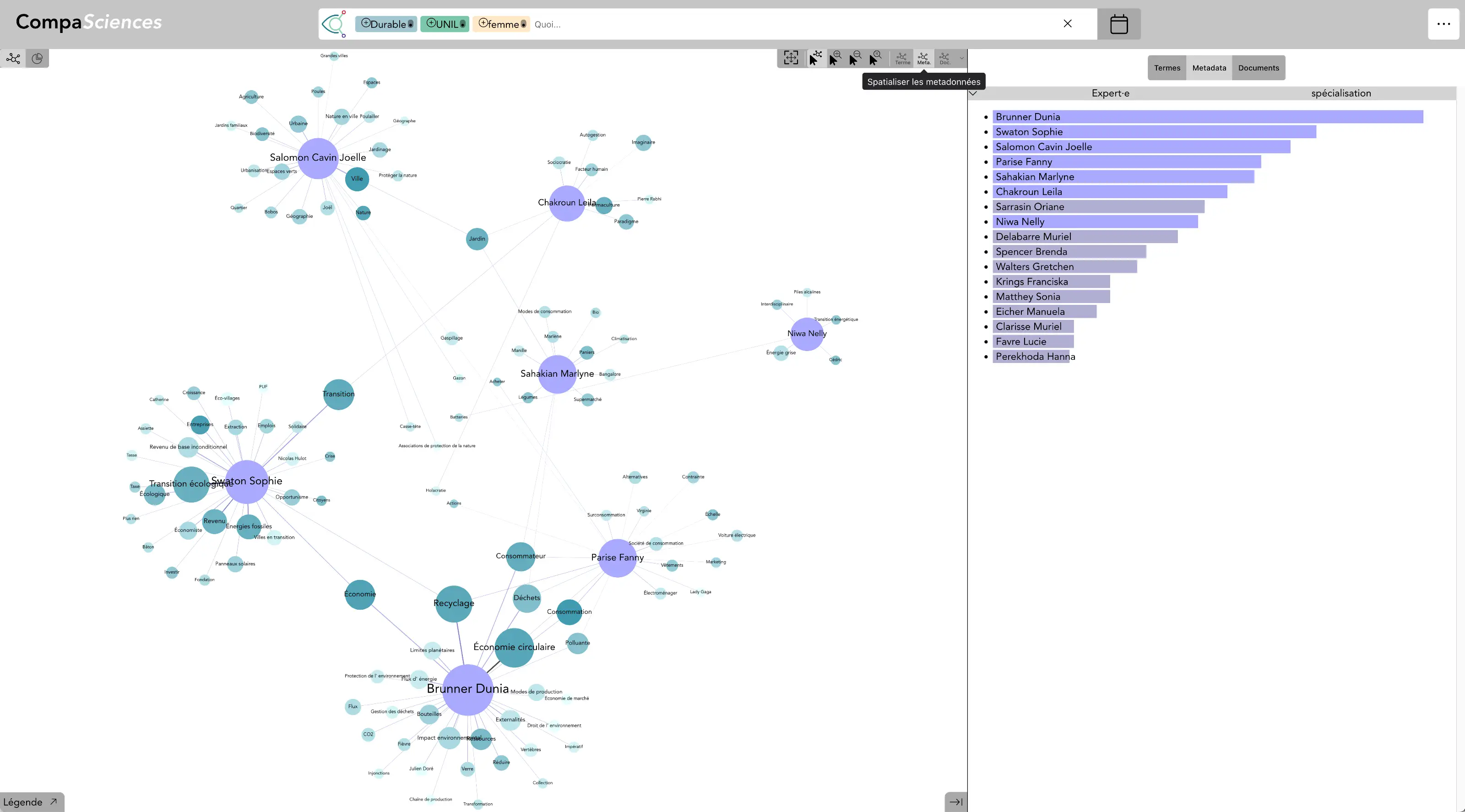The width and height of the screenshot is (1465, 812).
Task: Open the three-dots more menu
Action: (1443, 24)
